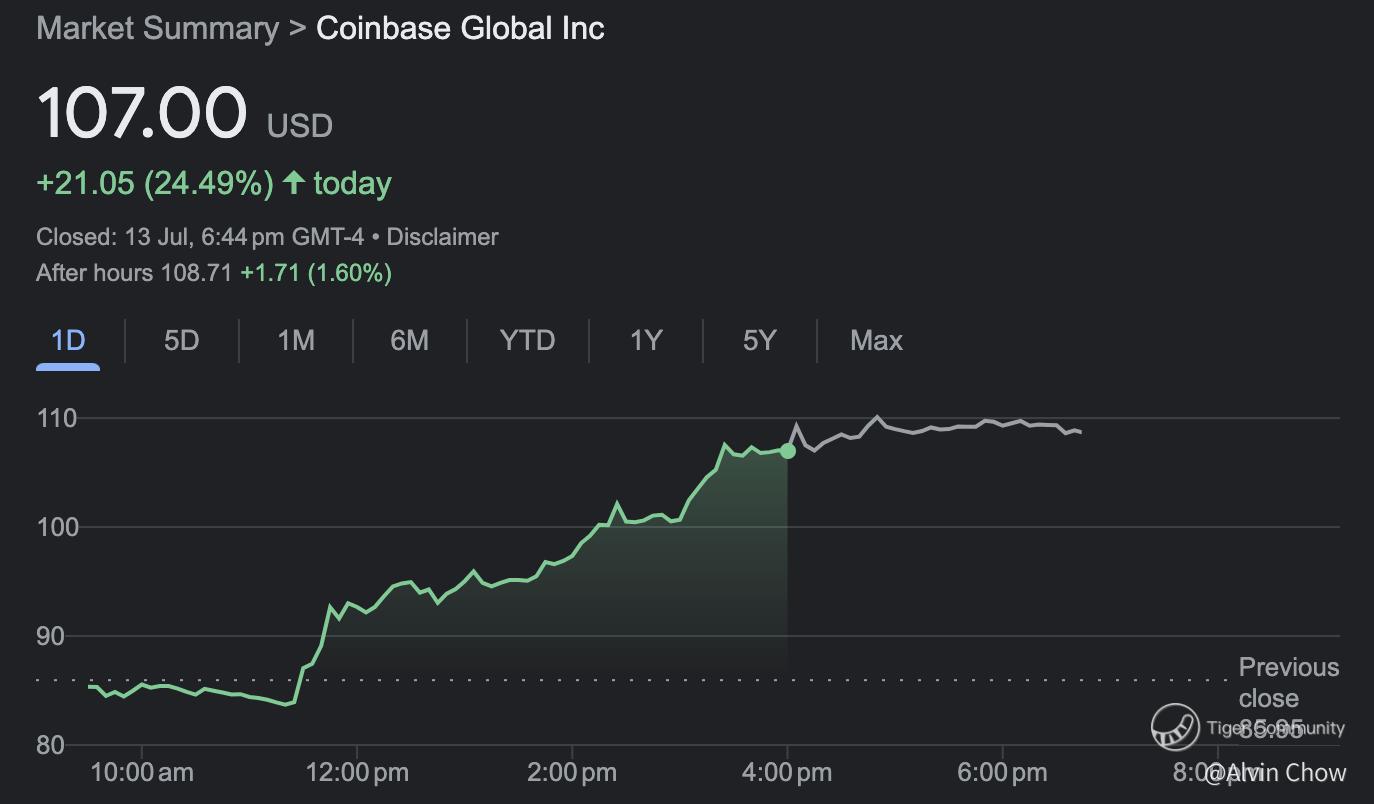Choose the 6M time range tab
The image size is (1374, 804).
pyautogui.click(x=409, y=341)
